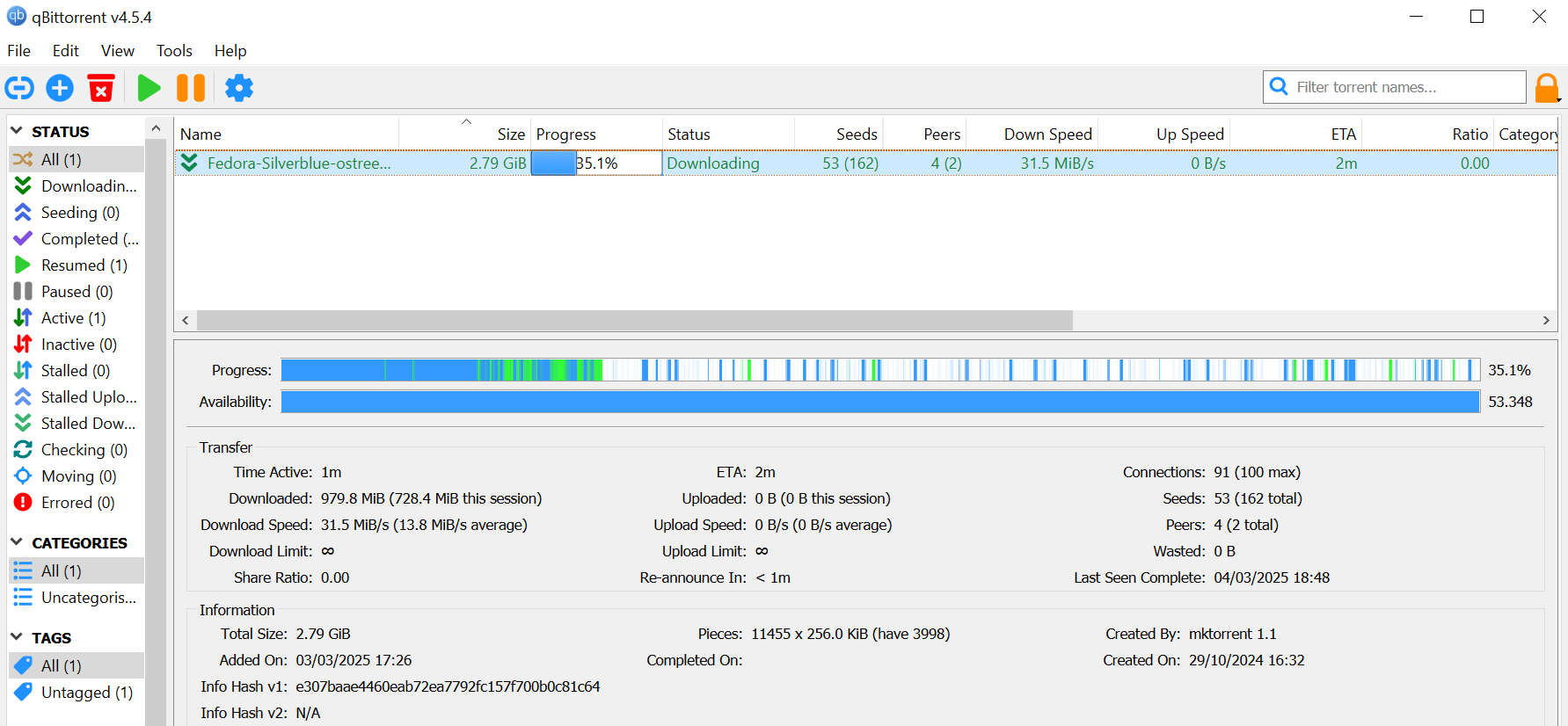This screenshot has width=1568, height=726.
Task: Select the Inactive (0) status filter
Action: click(77, 344)
